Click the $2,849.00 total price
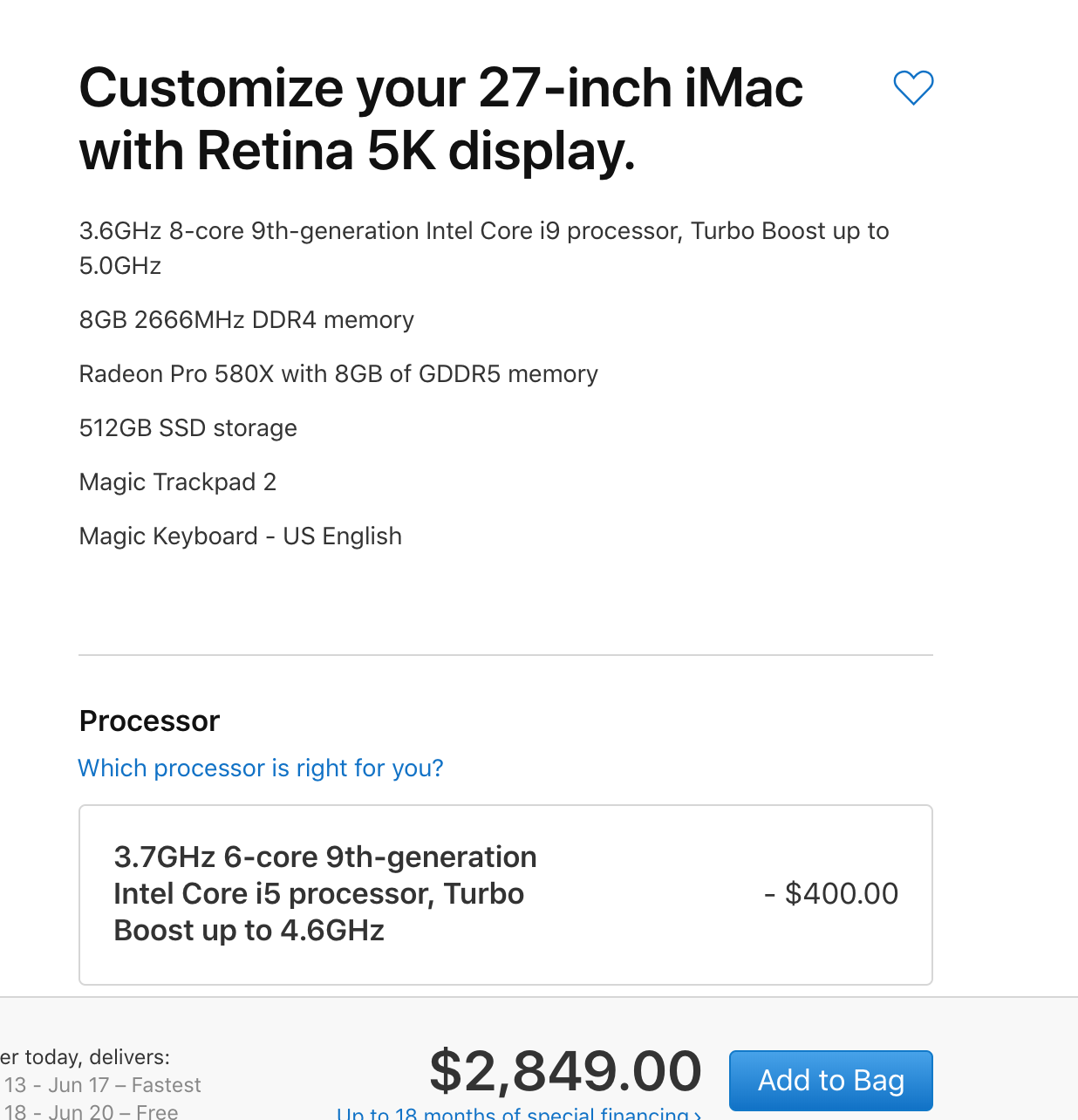Viewport: 1078px width, 1120px height. point(565,1070)
